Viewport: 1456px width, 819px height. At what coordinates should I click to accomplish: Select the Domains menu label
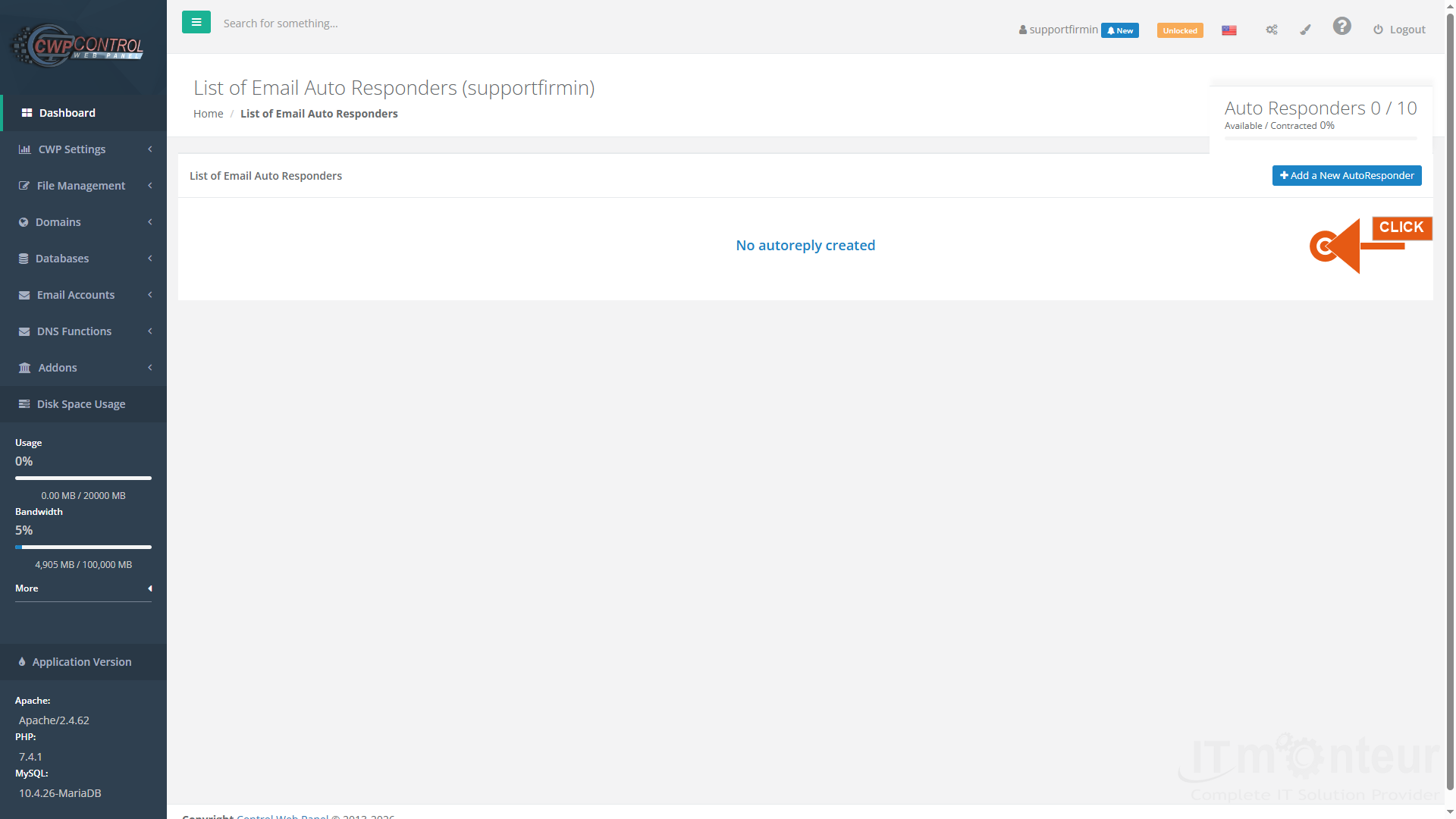[58, 222]
